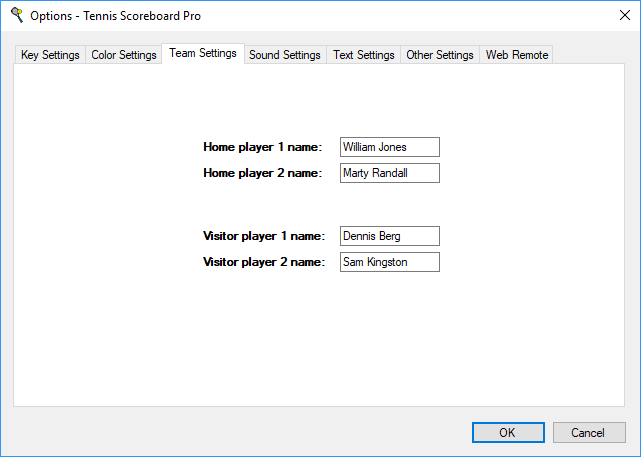Switch to the Color Settings tab

pos(124,55)
